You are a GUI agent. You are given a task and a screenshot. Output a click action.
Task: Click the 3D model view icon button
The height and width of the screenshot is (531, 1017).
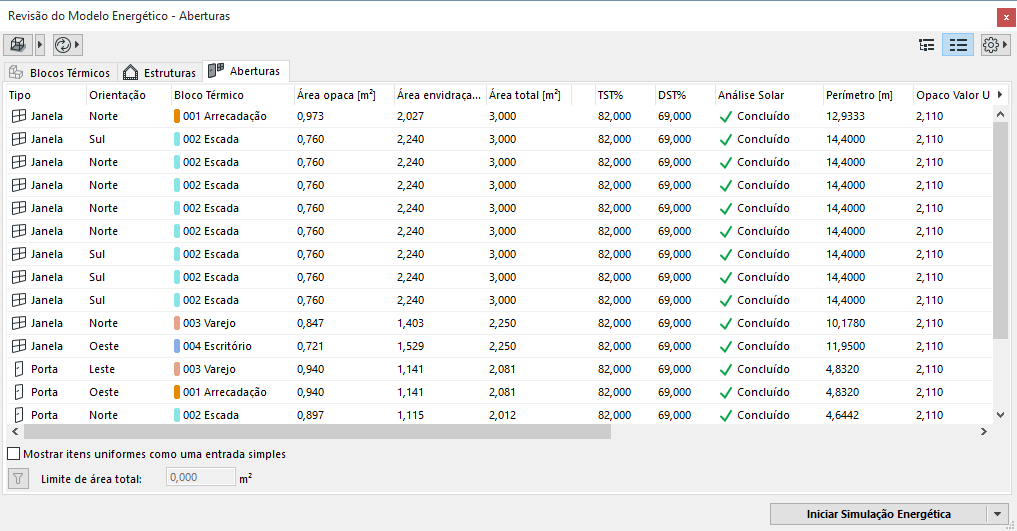19,45
